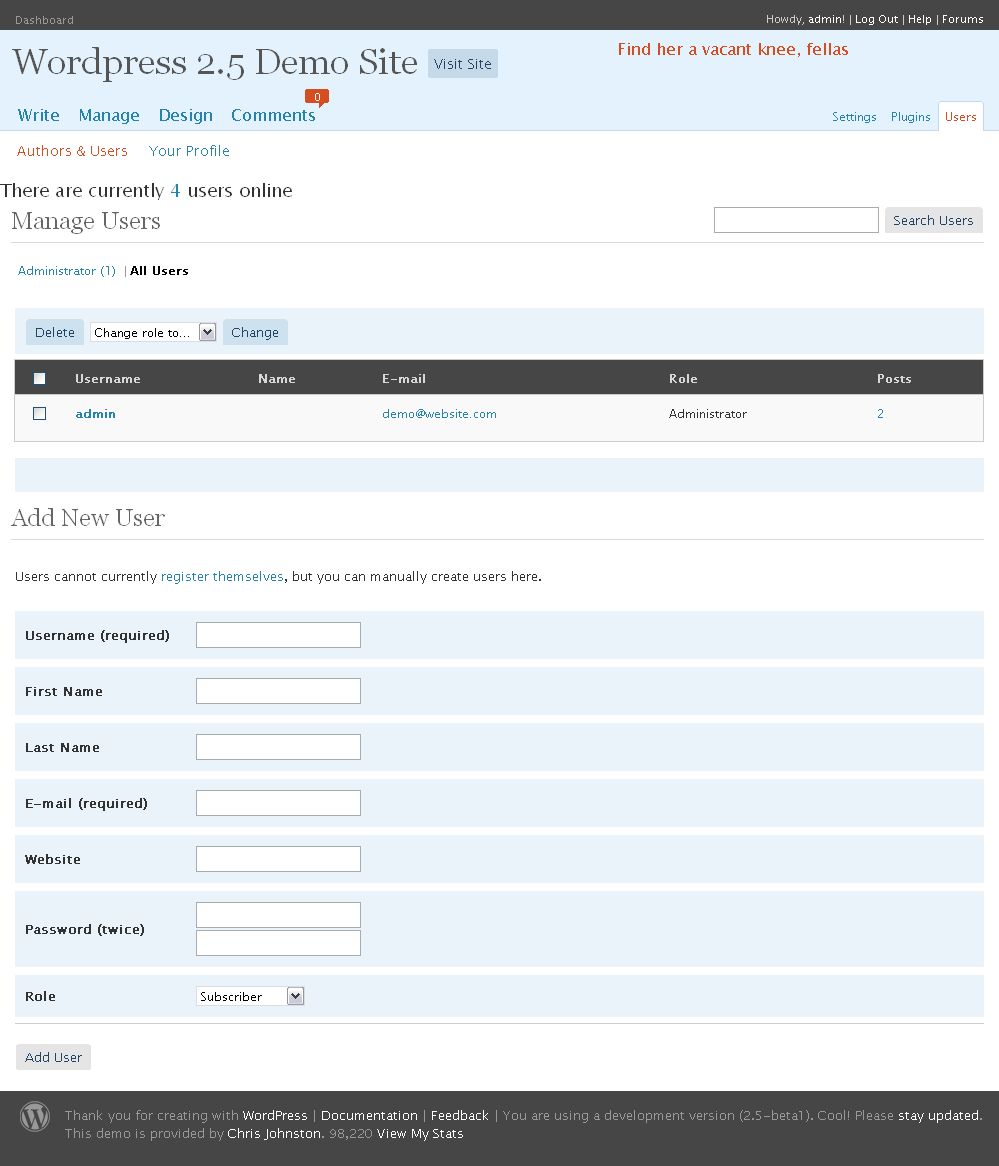The width and height of the screenshot is (999, 1166).
Task: Focus the Last Name field
Action: pyautogui.click(x=278, y=747)
